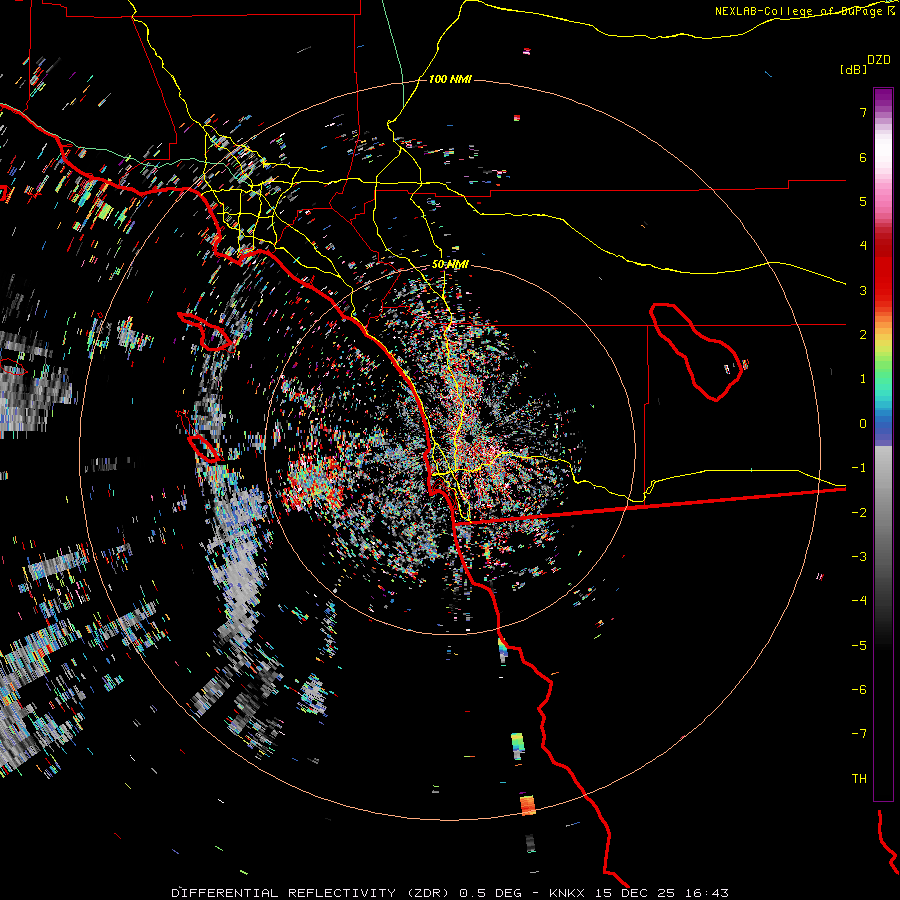The height and width of the screenshot is (900, 900).
Task: Click the 7 value on the color scale
Action: point(863,112)
